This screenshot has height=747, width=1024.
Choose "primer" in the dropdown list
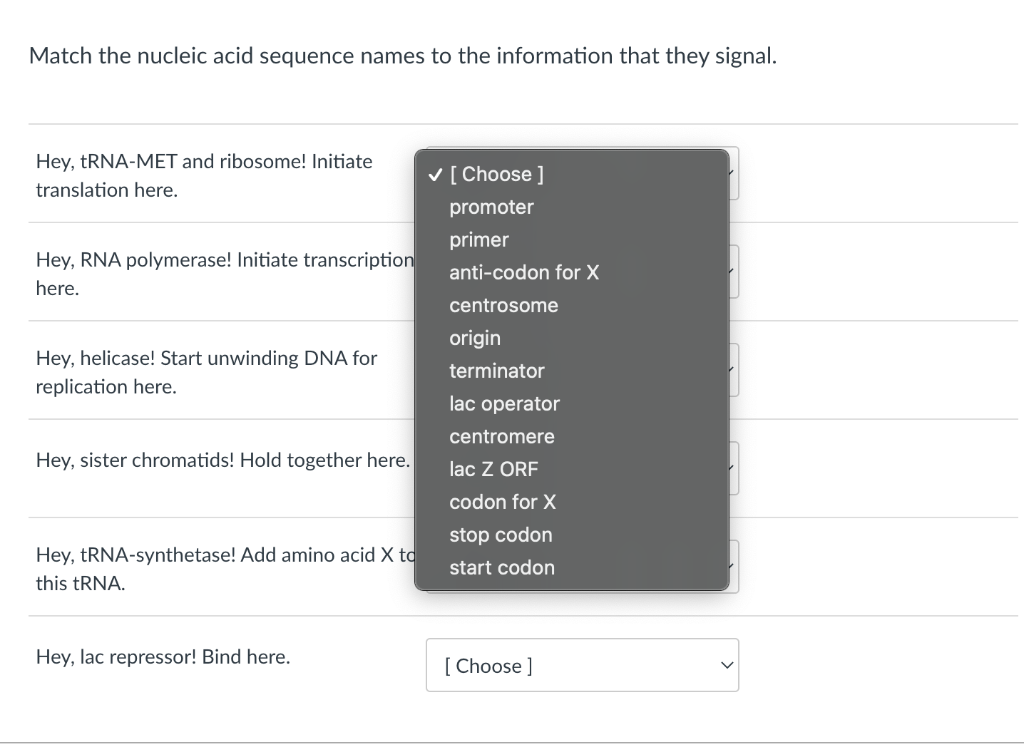(571, 240)
